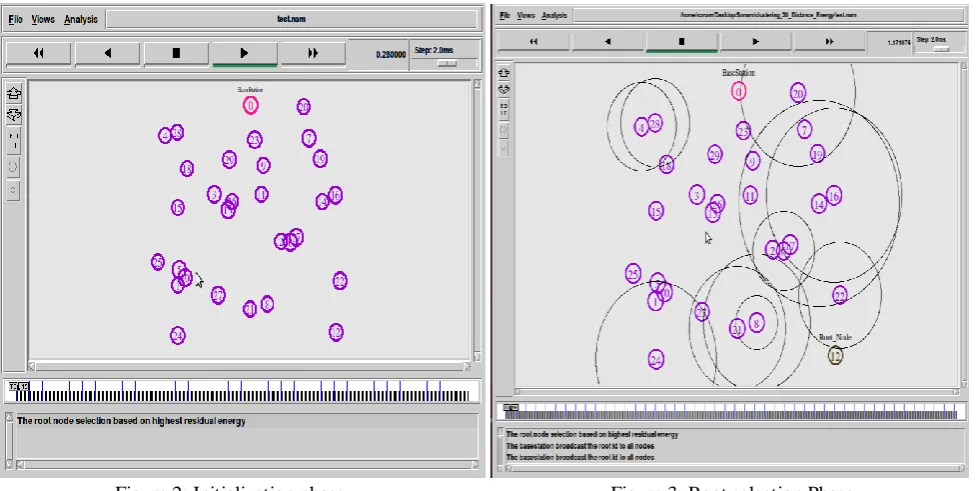Screen dimensions: 979x491
Task: Click horizontal scrollbar under left canvas
Action: coord(249,367)
